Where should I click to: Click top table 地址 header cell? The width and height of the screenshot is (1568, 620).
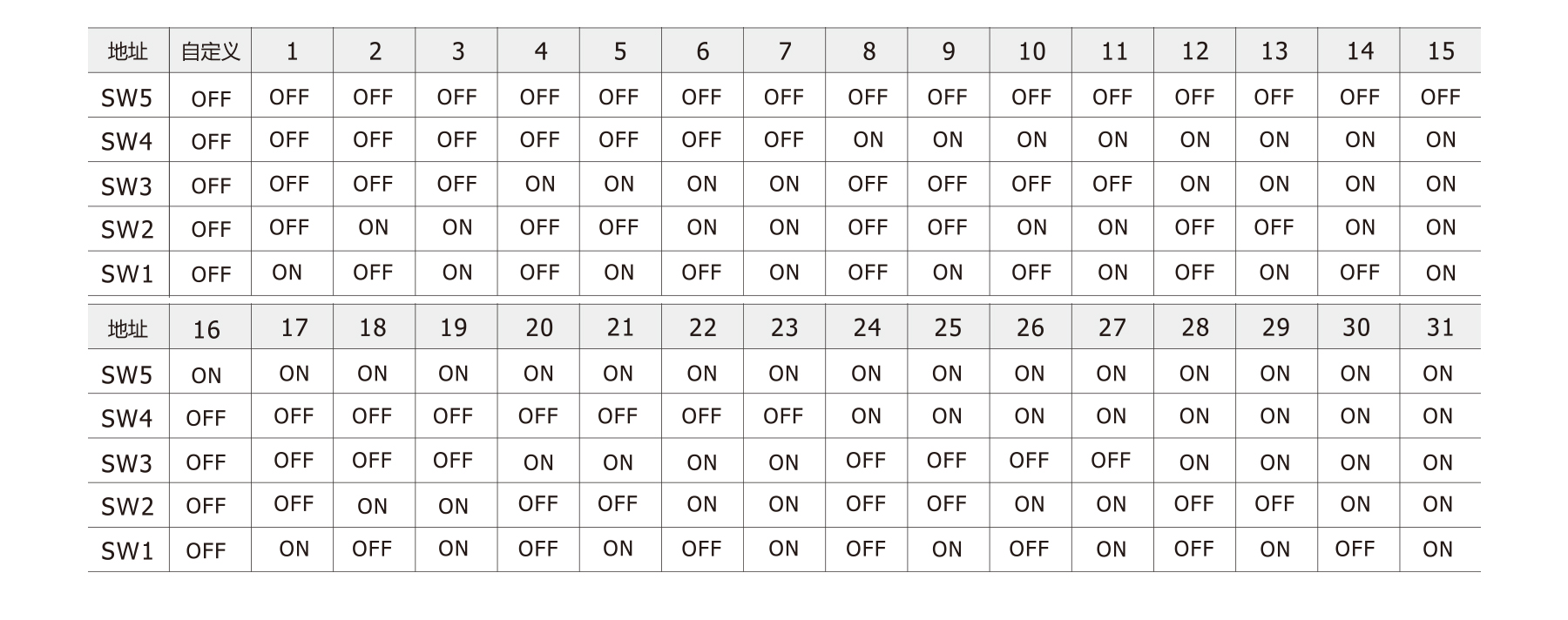(127, 51)
